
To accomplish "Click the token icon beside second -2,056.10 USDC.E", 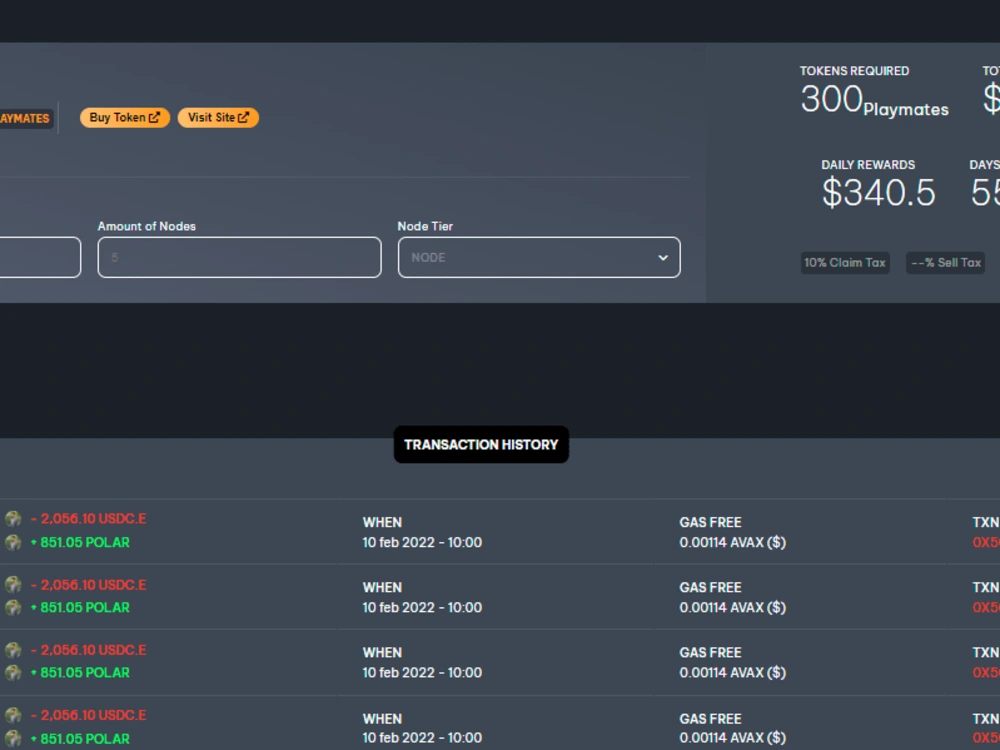I will pyautogui.click(x=13, y=584).
